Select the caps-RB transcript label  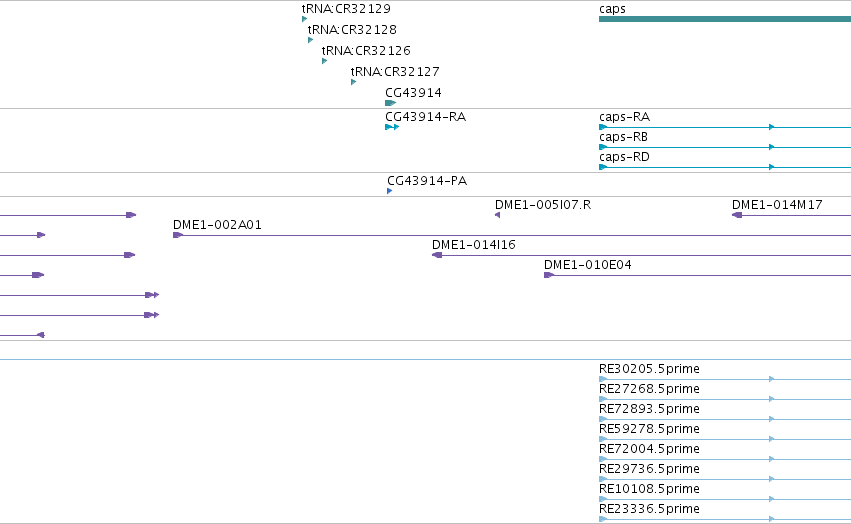(x=623, y=137)
